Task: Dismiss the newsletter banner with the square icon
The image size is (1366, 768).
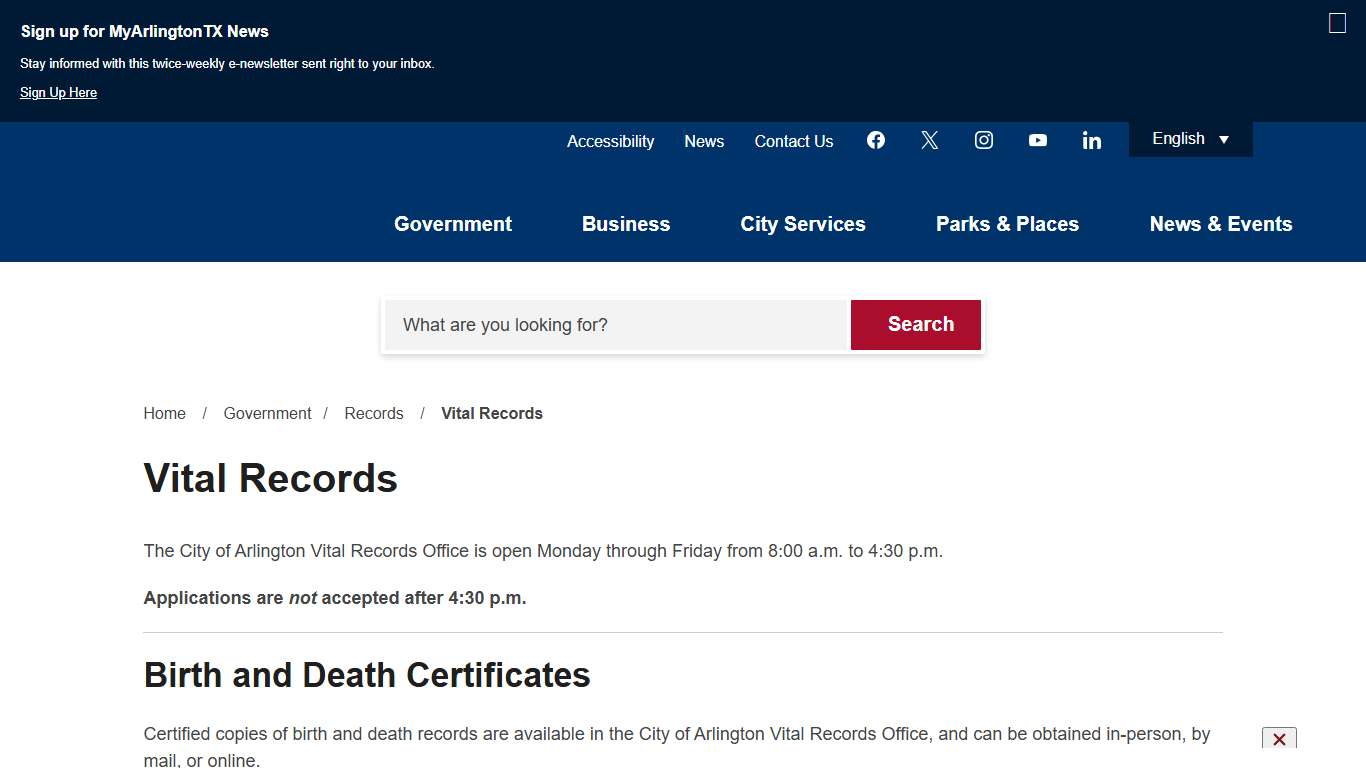Action: pos(1336,22)
